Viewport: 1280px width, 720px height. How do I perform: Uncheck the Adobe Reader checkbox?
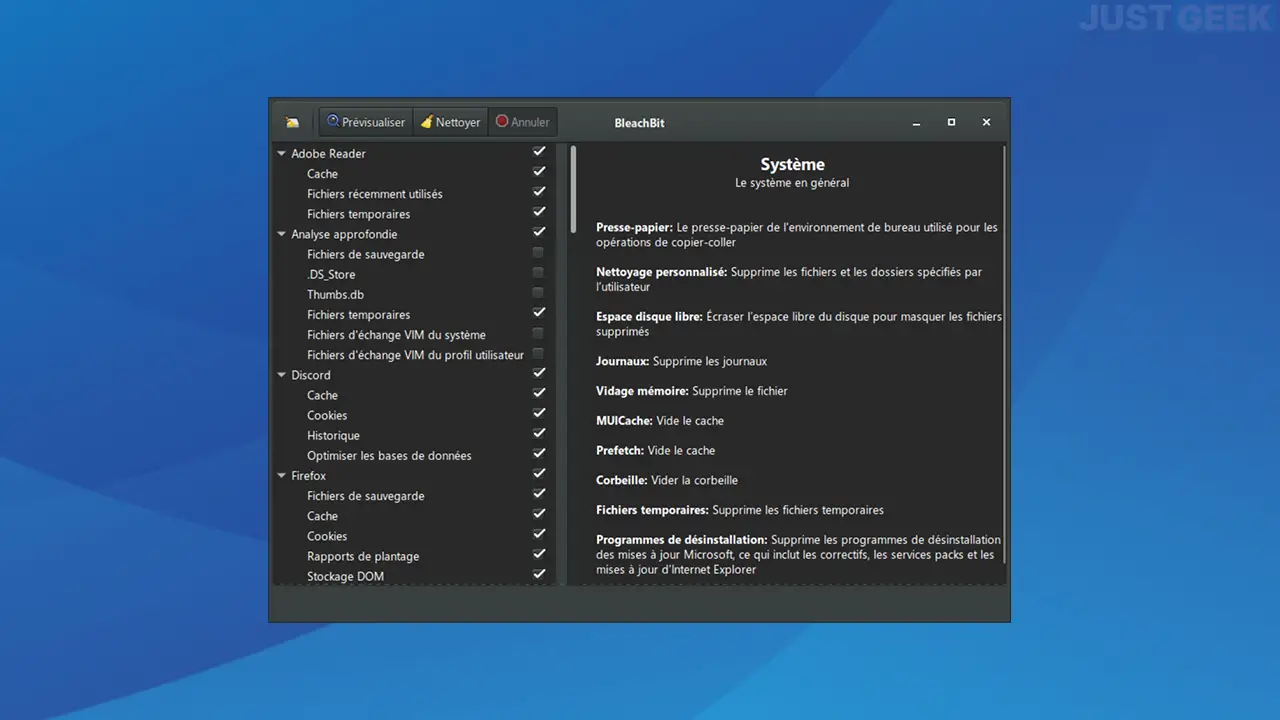(539, 152)
